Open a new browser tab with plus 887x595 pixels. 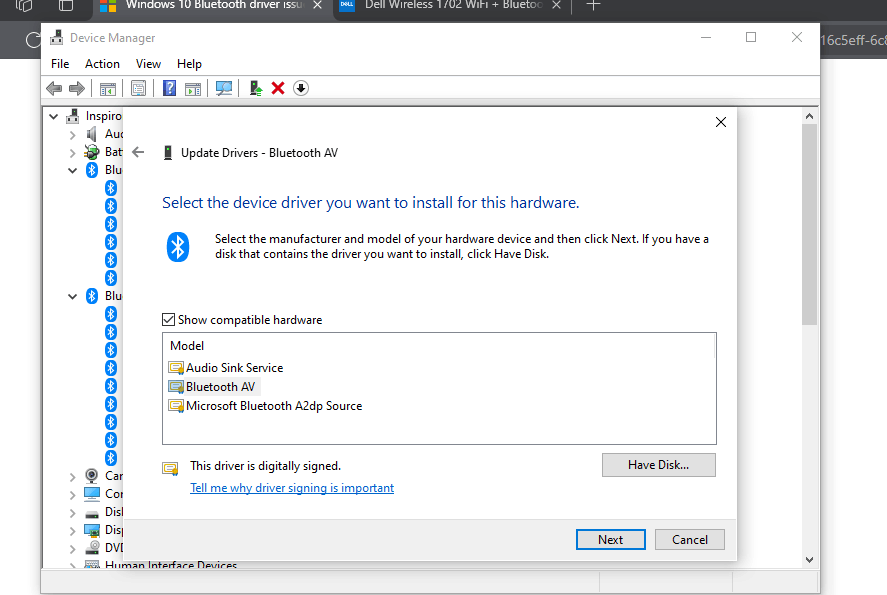(x=593, y=6)
